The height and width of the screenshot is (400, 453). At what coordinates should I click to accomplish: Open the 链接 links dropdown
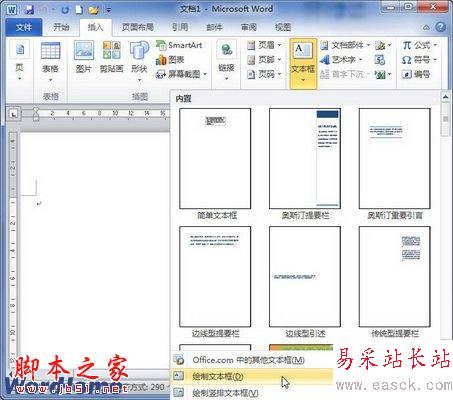tap(227, 61)
